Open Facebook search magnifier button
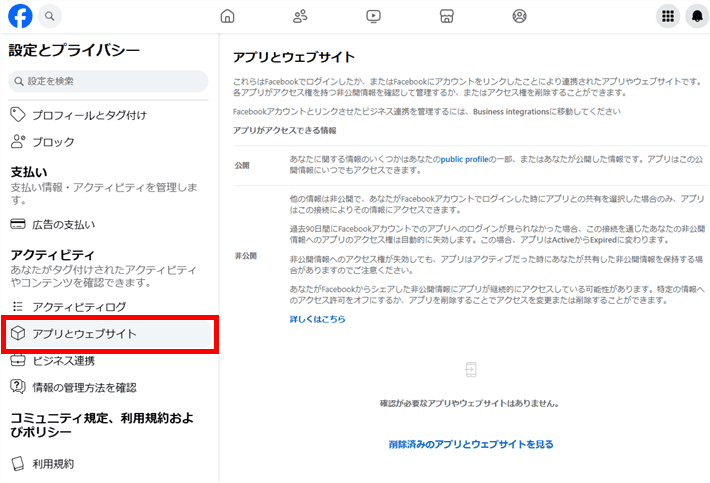This screenshot has width=710, height=483. point(49,16)
